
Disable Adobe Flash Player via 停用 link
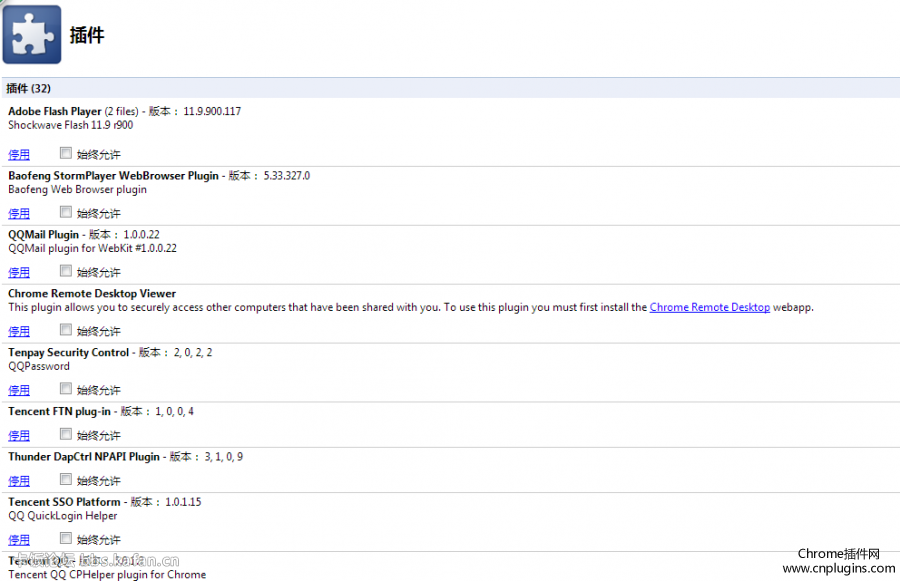point(19,154)
